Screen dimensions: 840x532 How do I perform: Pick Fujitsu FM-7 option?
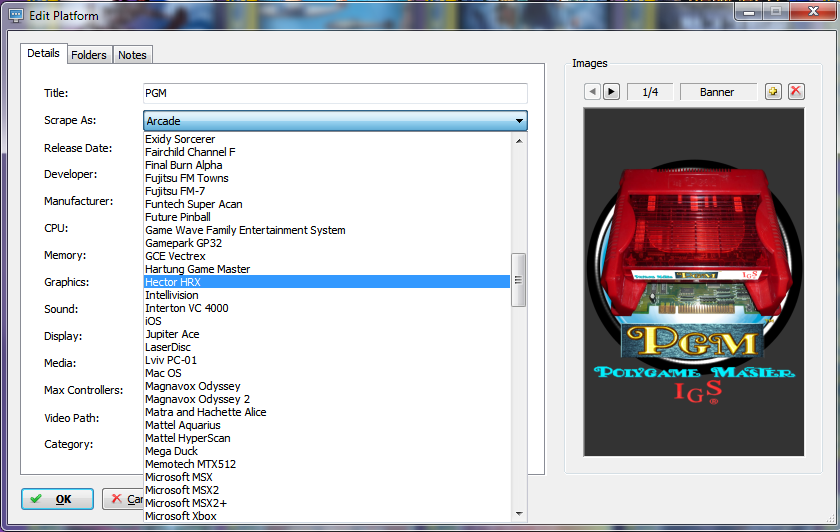click(327, 191)
